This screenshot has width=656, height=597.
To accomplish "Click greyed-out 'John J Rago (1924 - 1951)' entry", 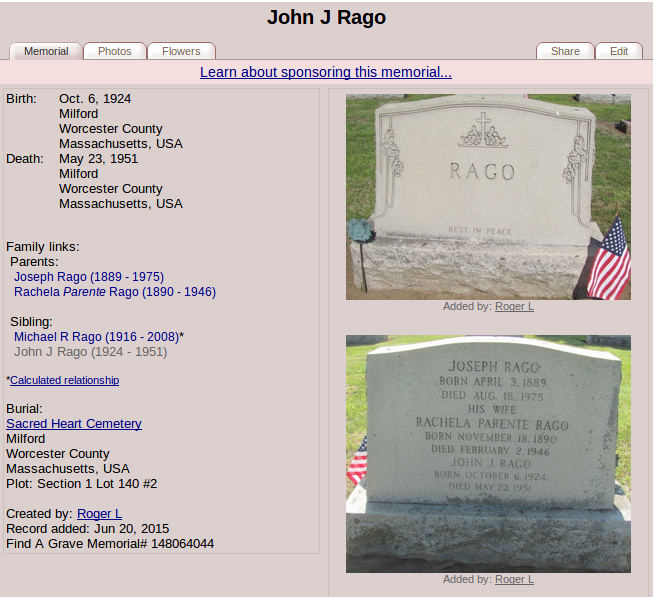I will click(x=91, y=352).
